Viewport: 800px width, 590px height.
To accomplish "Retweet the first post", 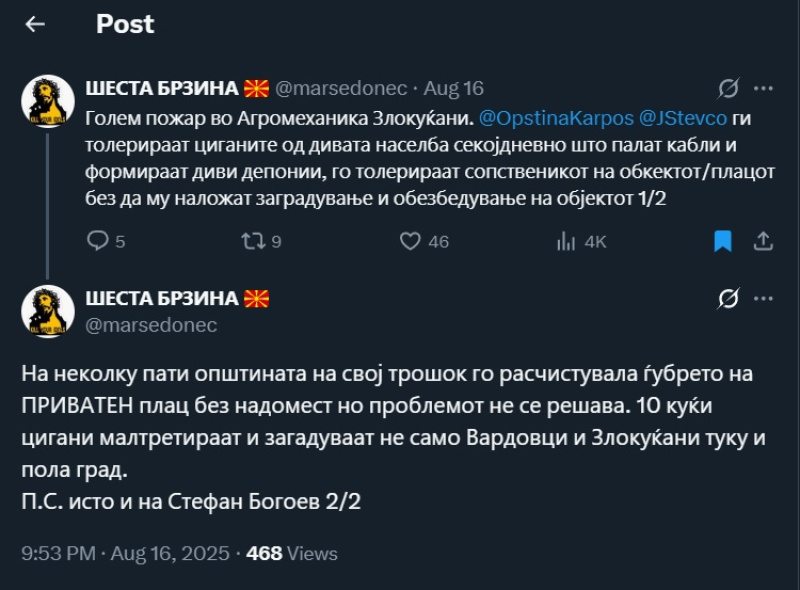I will coord(255,241).
